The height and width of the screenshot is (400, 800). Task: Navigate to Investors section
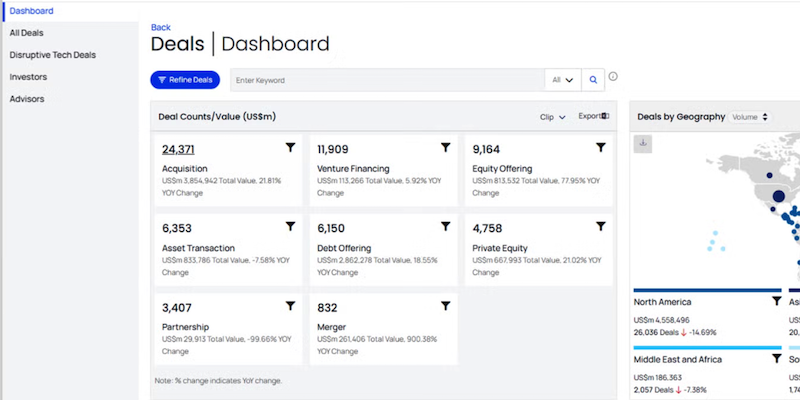[28, 77]
